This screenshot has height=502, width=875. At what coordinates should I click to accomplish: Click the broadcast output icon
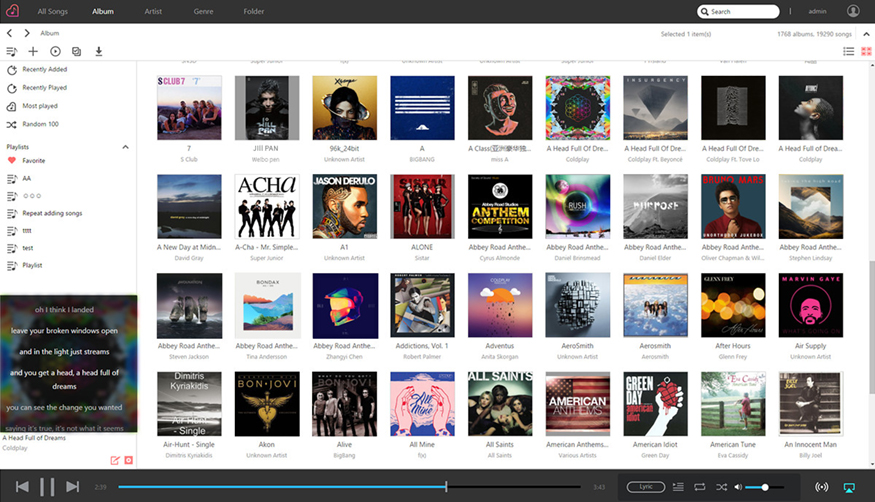pyautogui.click(x=821, y=487)
